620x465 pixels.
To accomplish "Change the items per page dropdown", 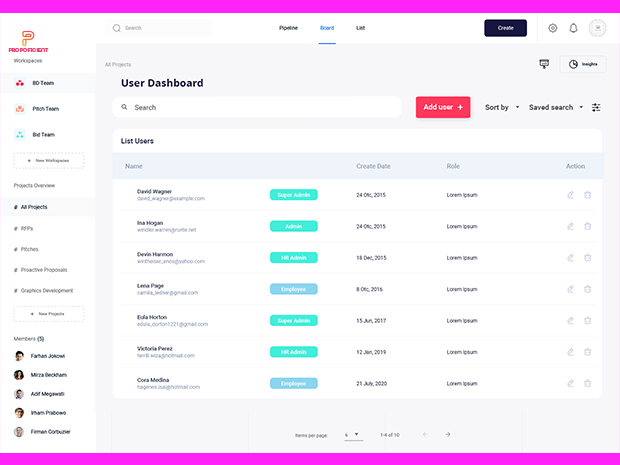I will pyautogui.click(x=353, y=435).
